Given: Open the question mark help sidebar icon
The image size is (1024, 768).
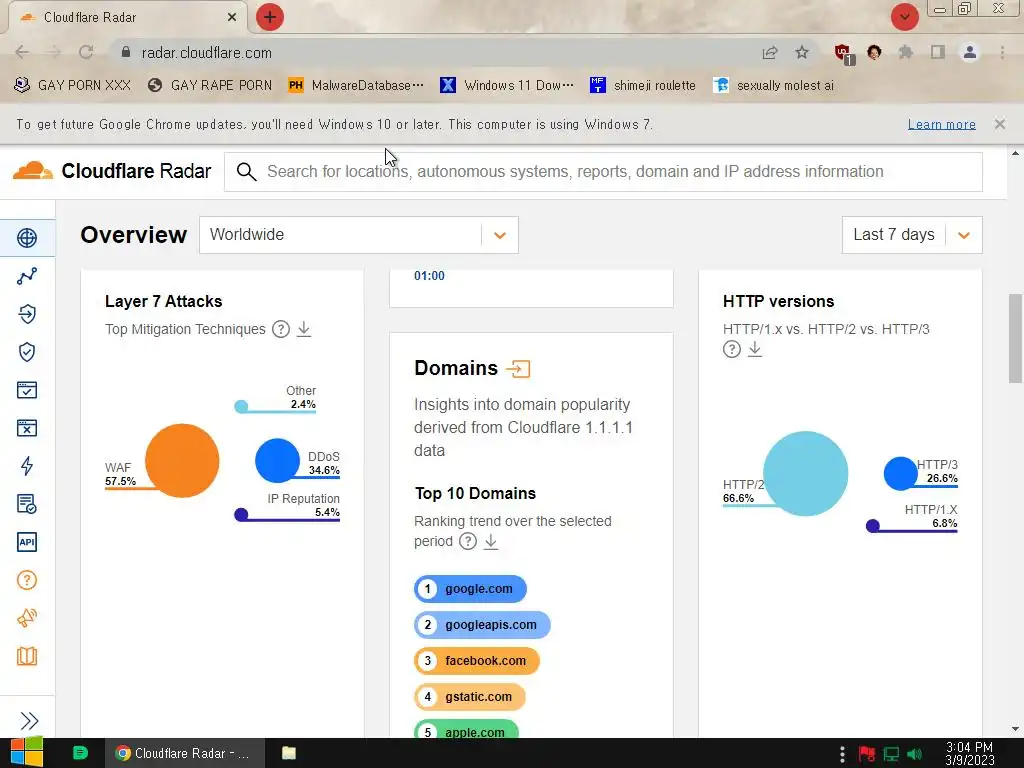Looking at the screenshot, I should 27,580.
